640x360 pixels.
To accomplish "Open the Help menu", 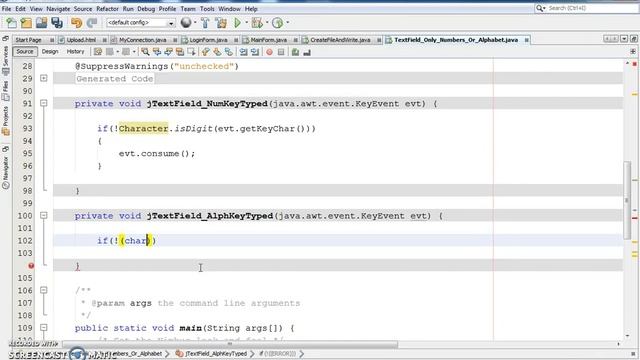I will coord(251,9).
